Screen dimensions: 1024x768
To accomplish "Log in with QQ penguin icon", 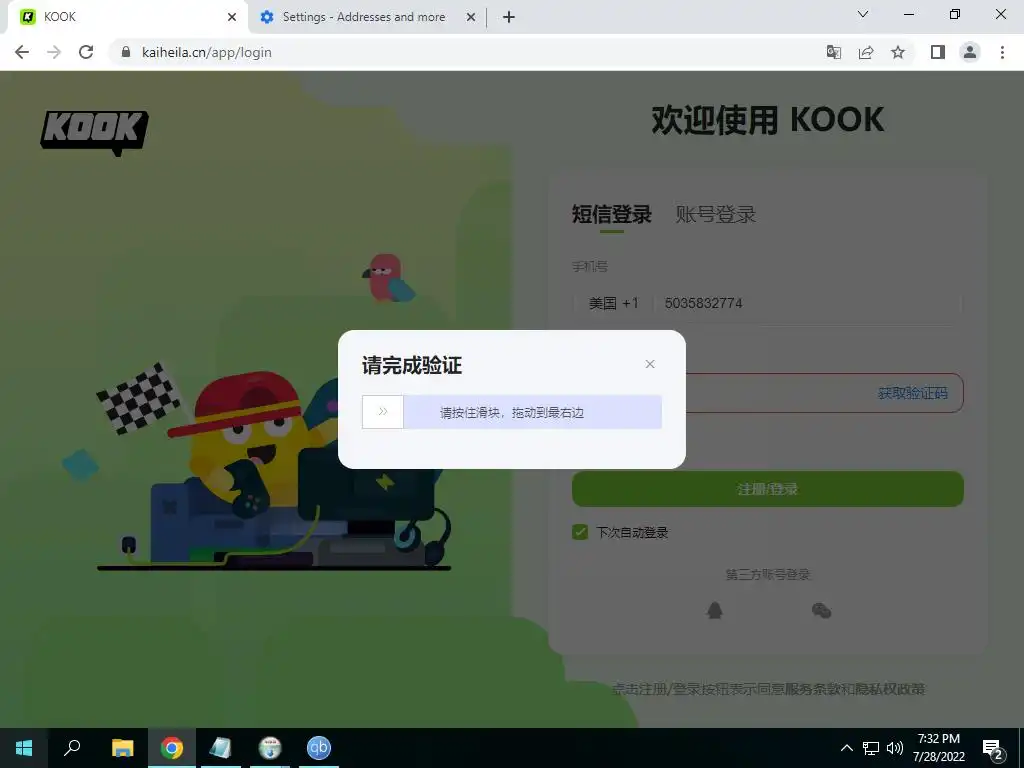I will point(714,611).
